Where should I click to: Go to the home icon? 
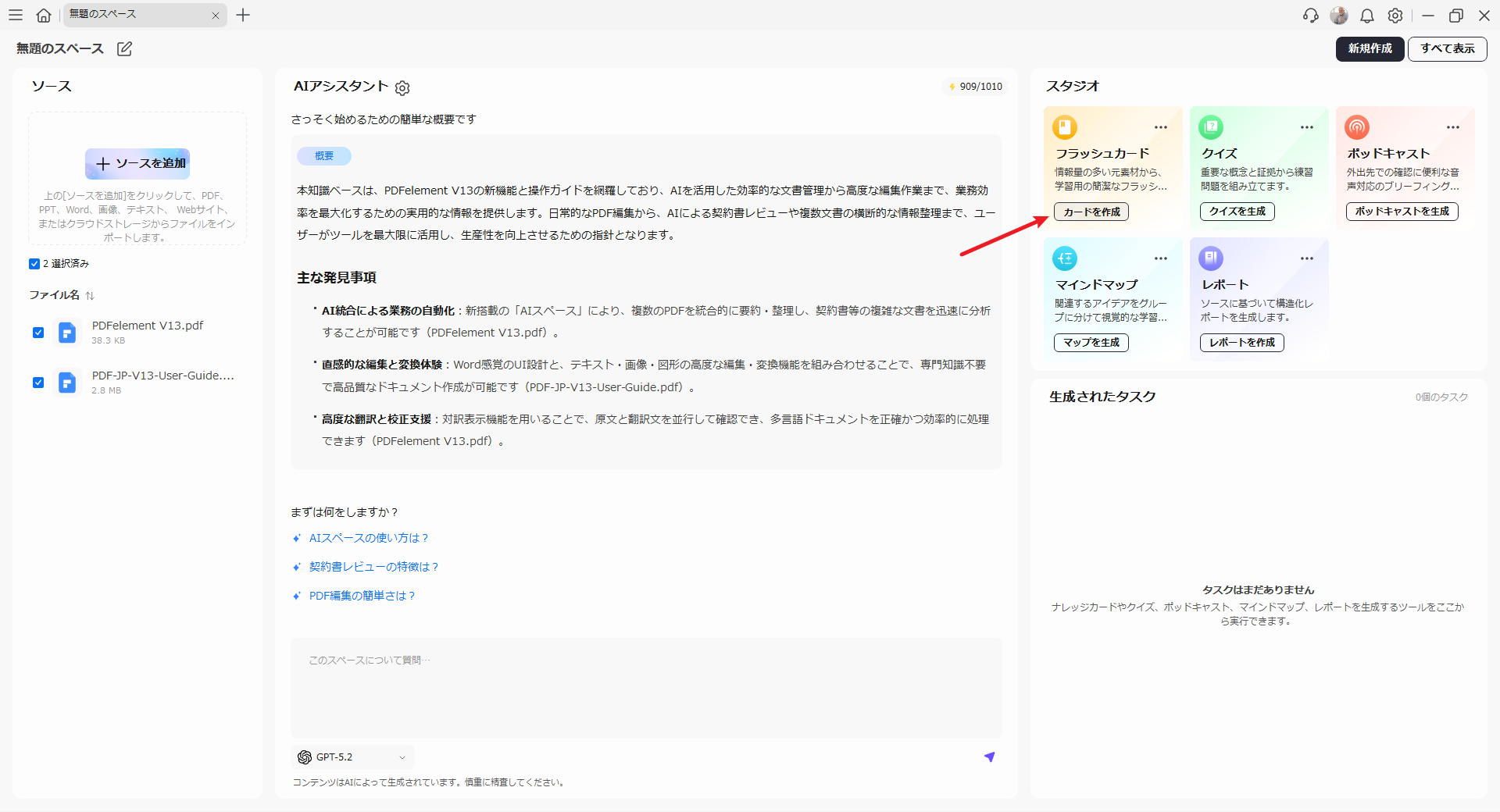pos(44,15)
